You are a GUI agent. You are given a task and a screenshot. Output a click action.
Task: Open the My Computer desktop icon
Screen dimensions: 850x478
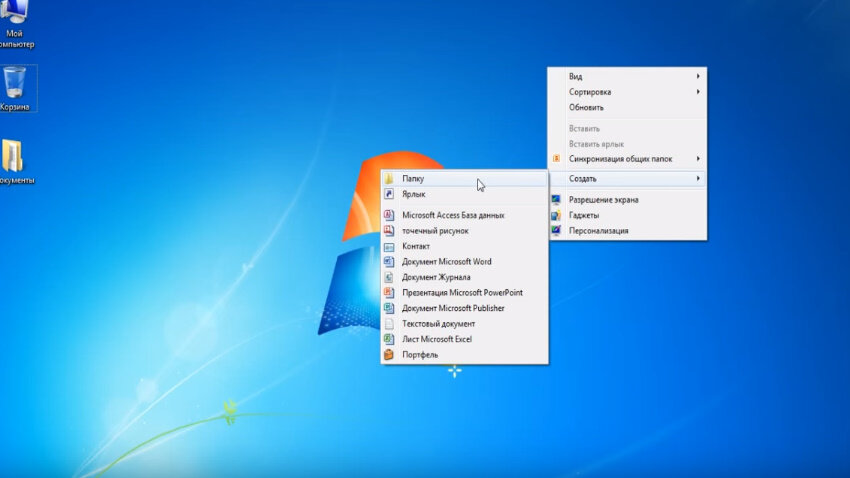15,24
